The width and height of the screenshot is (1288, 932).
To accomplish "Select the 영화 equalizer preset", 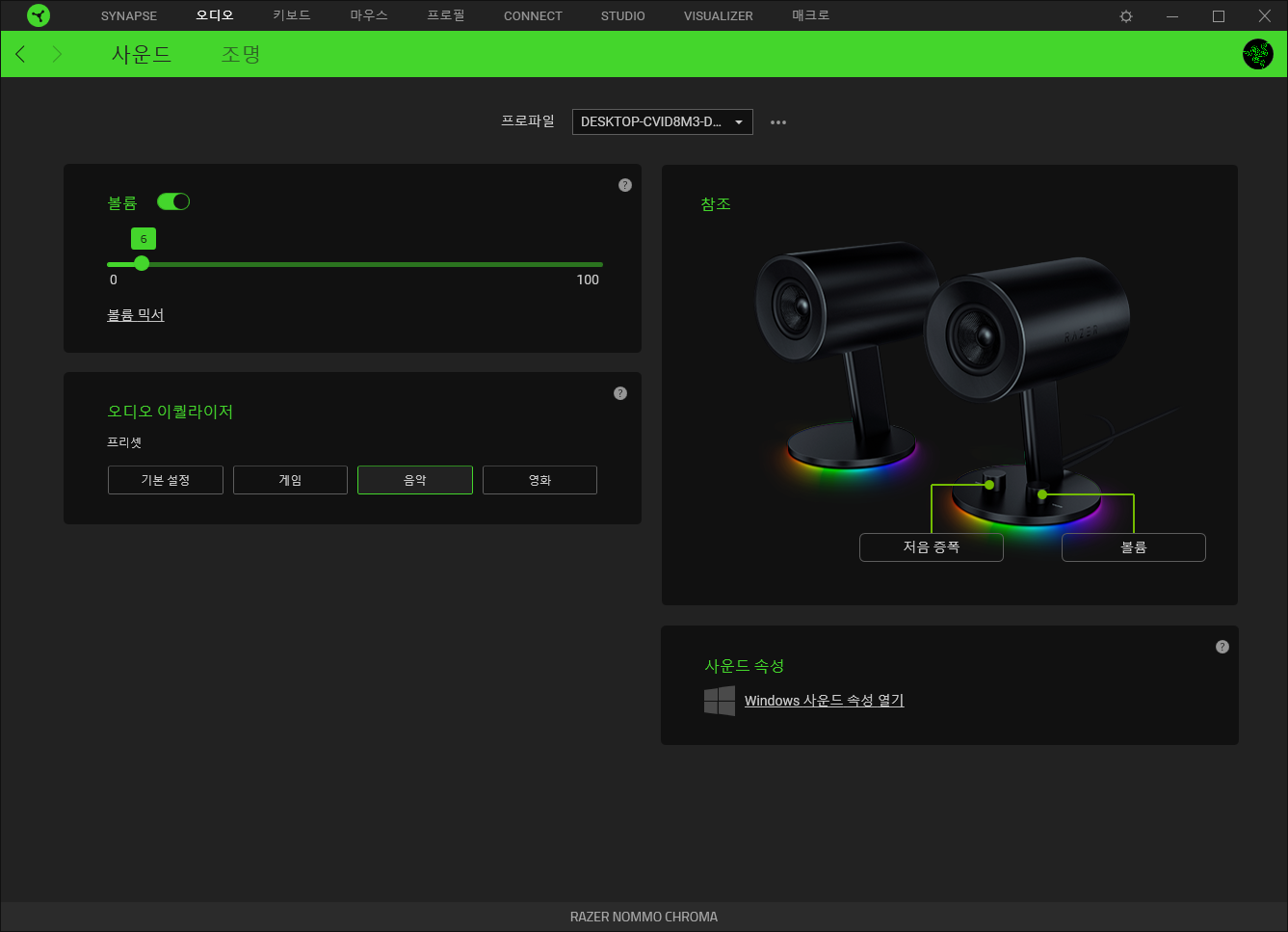I will (x=539, y=480).
